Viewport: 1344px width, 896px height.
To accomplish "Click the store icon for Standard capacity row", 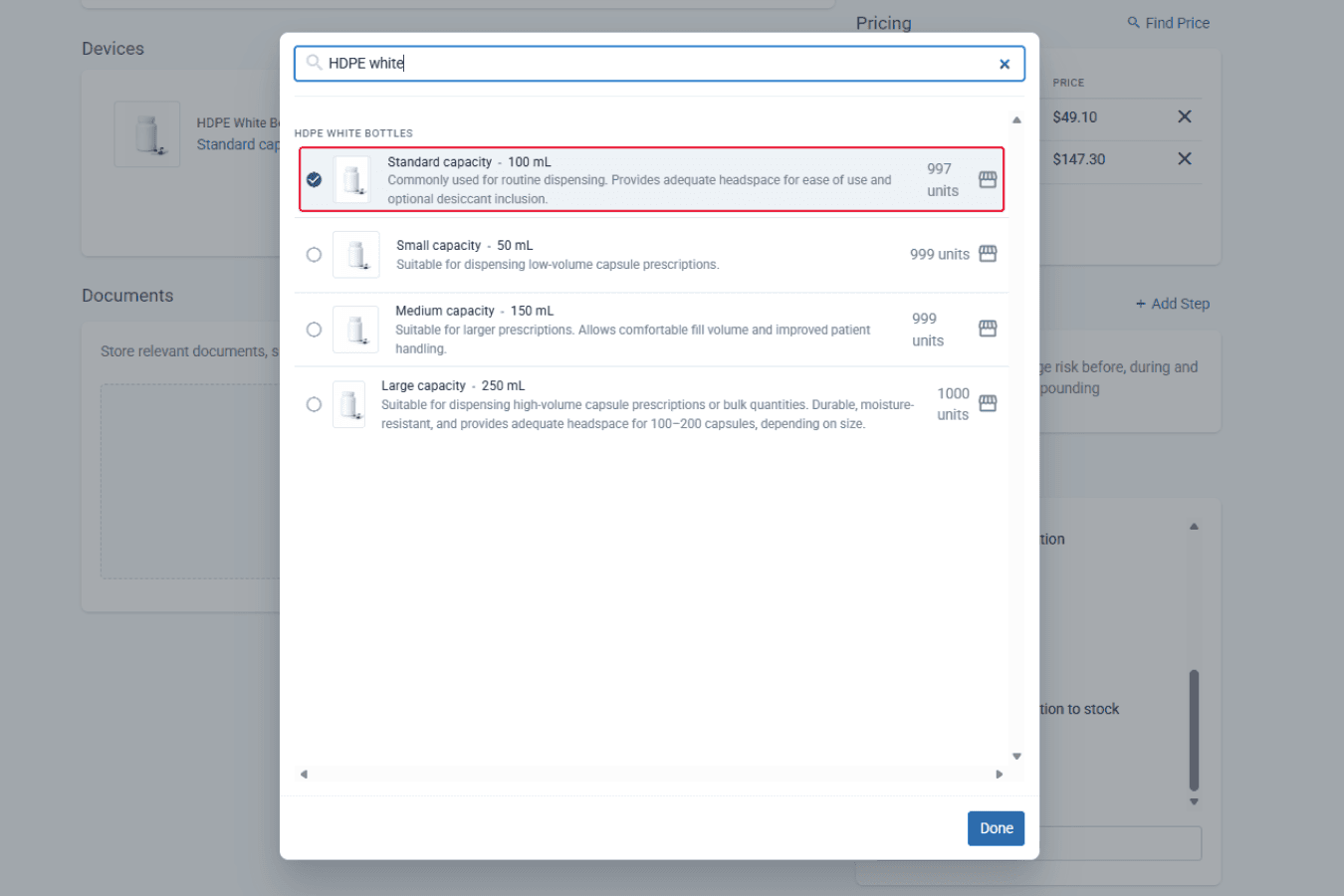I will pos(988,179).
